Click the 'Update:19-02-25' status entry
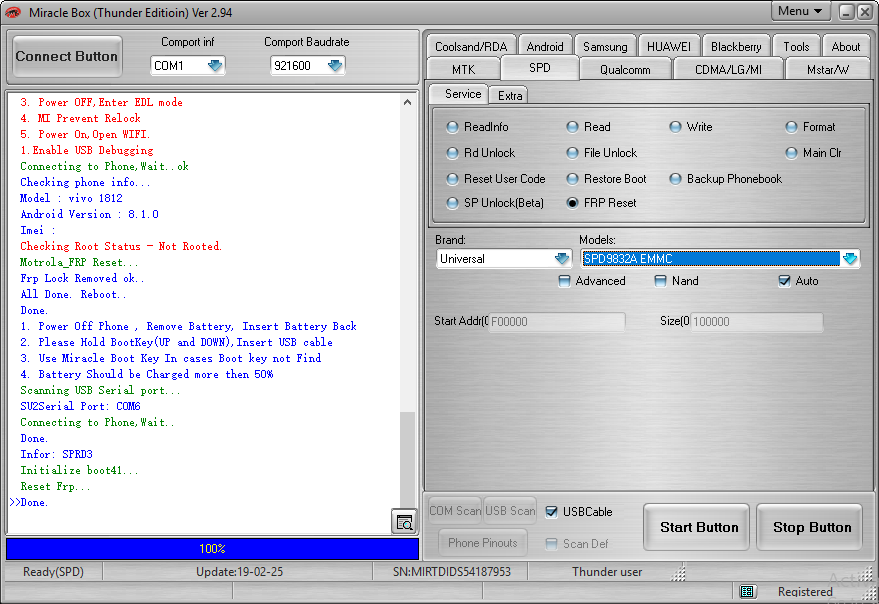Viewport: 879px width, 604px height. (x=239, y=572)
